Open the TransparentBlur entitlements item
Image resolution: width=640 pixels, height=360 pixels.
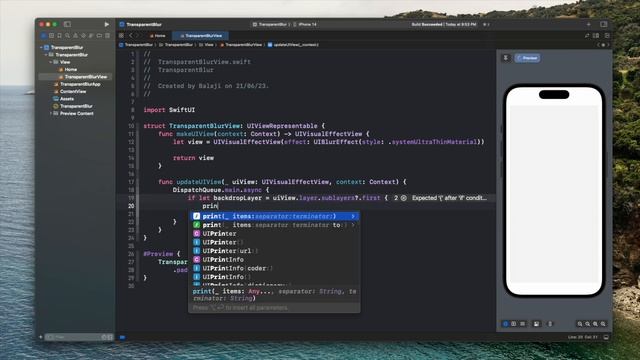pyautogui.click(x=73, y=106)
